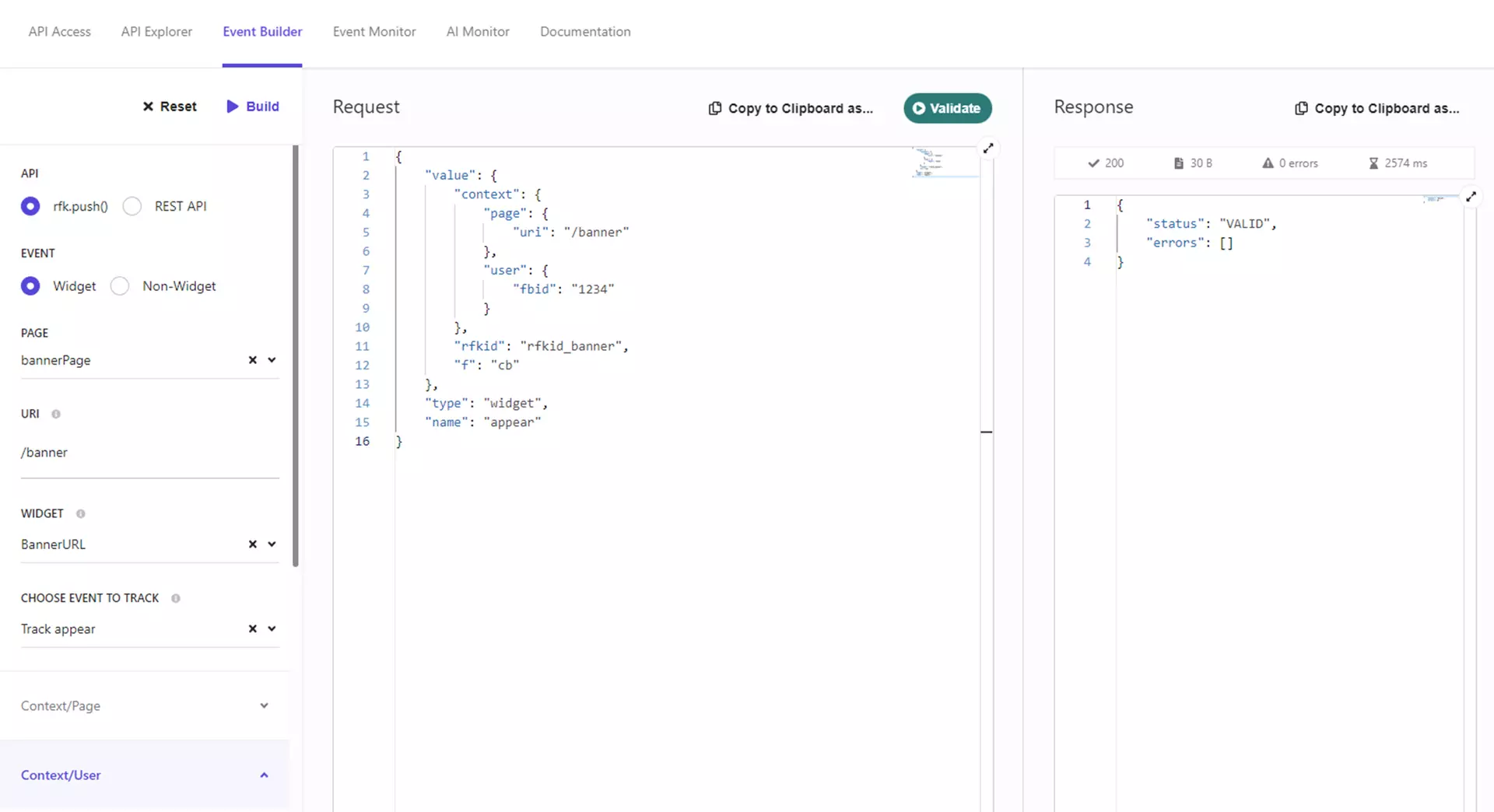
Task: Select the rfk.push() API option
Action: pyautogui.click(x=30, y=205)
